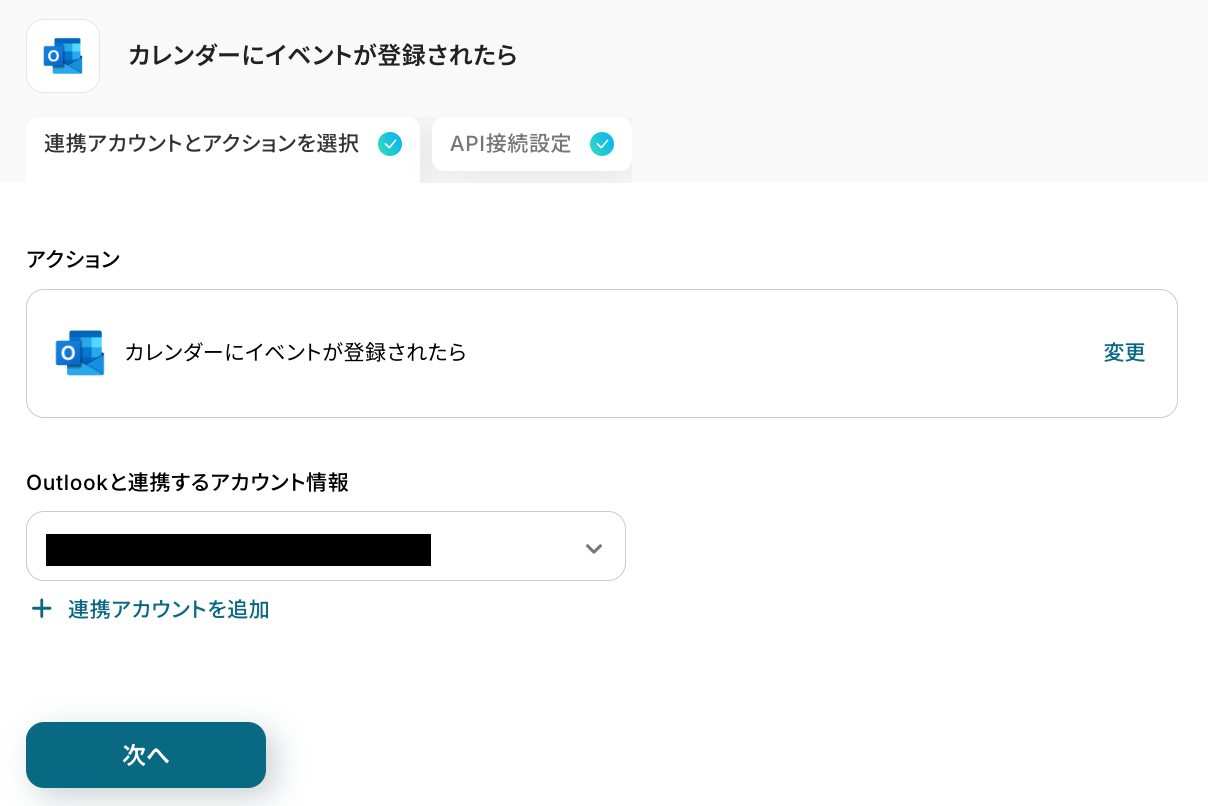
Task: Click the header title カレンダーにイベントが登録されたら
Action: (x=322, y=56)
